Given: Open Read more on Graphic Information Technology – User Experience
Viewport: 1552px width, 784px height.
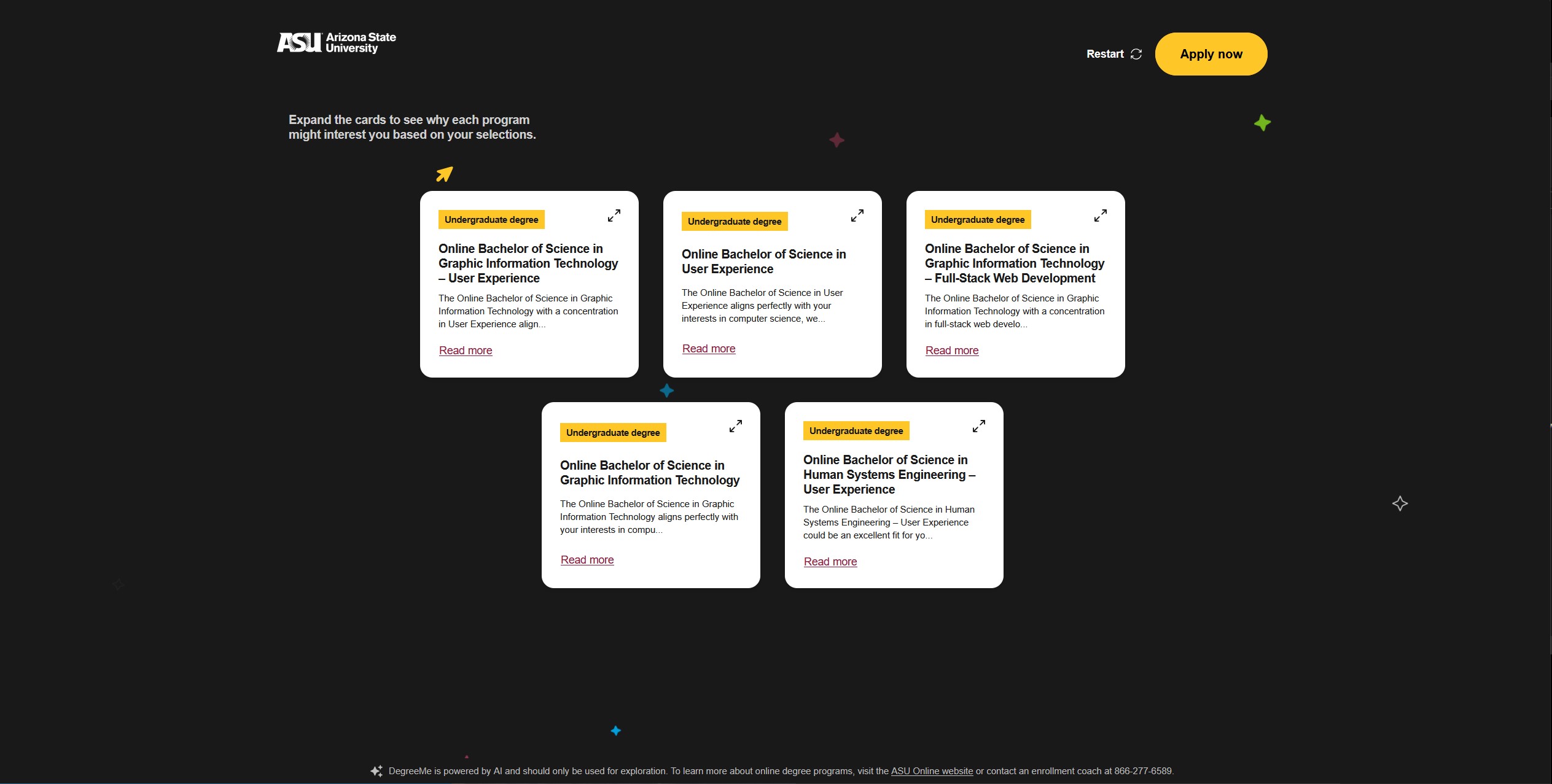Looking at the screenshot, I should pos(466,351).
